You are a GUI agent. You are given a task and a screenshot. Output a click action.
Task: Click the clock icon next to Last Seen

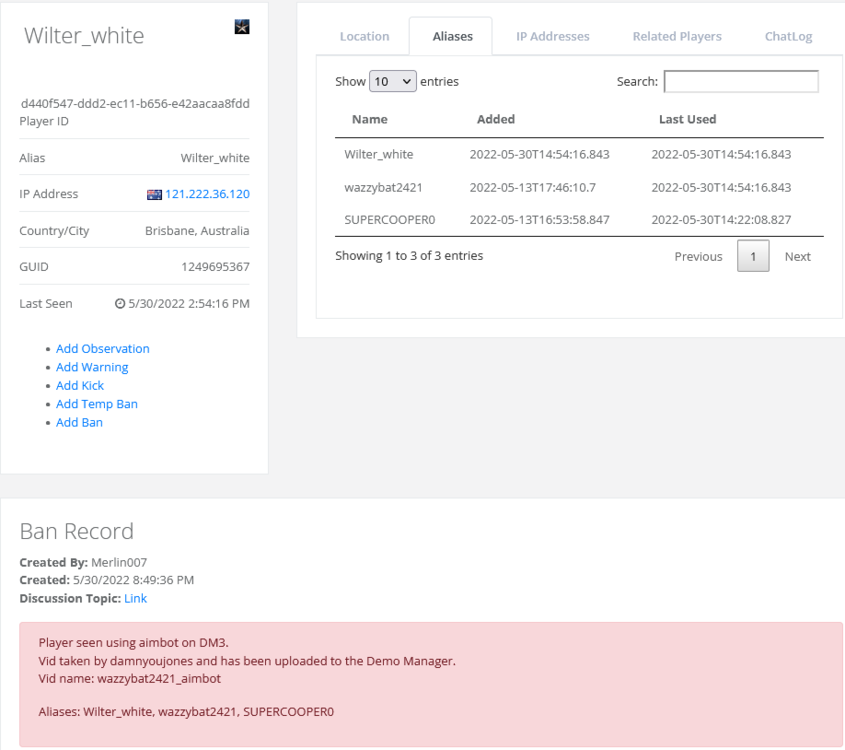120,304
